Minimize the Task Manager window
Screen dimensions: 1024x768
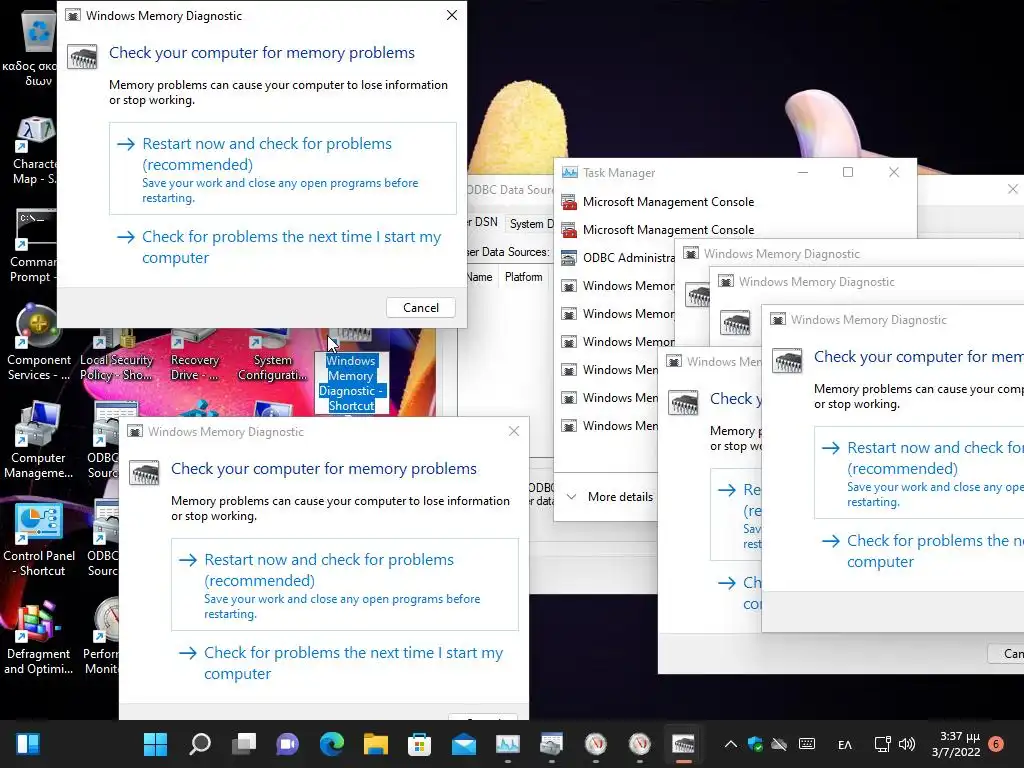click(803, 172)
